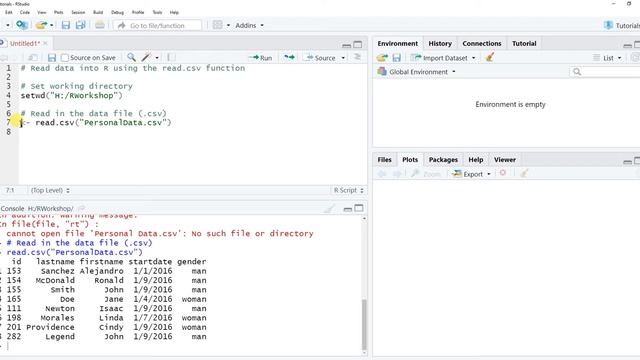Image resolution: width=640 pixels, height=360 pixels.
Task: Open the Debug menu
Action: 117,12
